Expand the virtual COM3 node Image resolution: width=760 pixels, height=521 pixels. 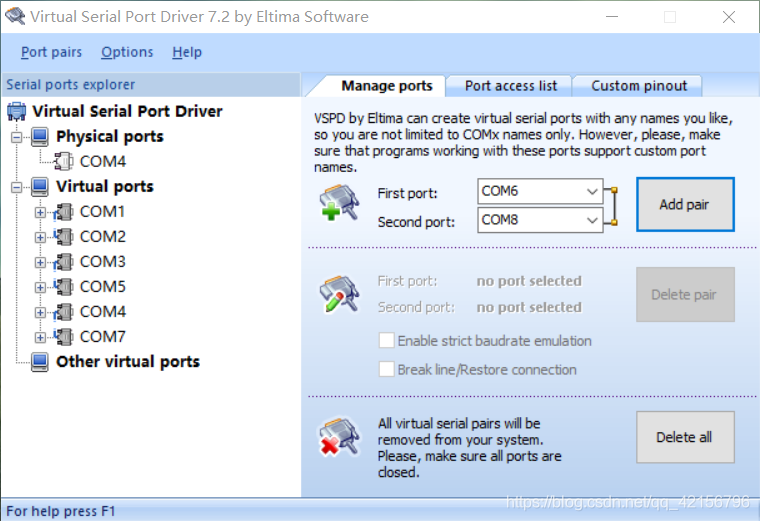tap(41, 262)
